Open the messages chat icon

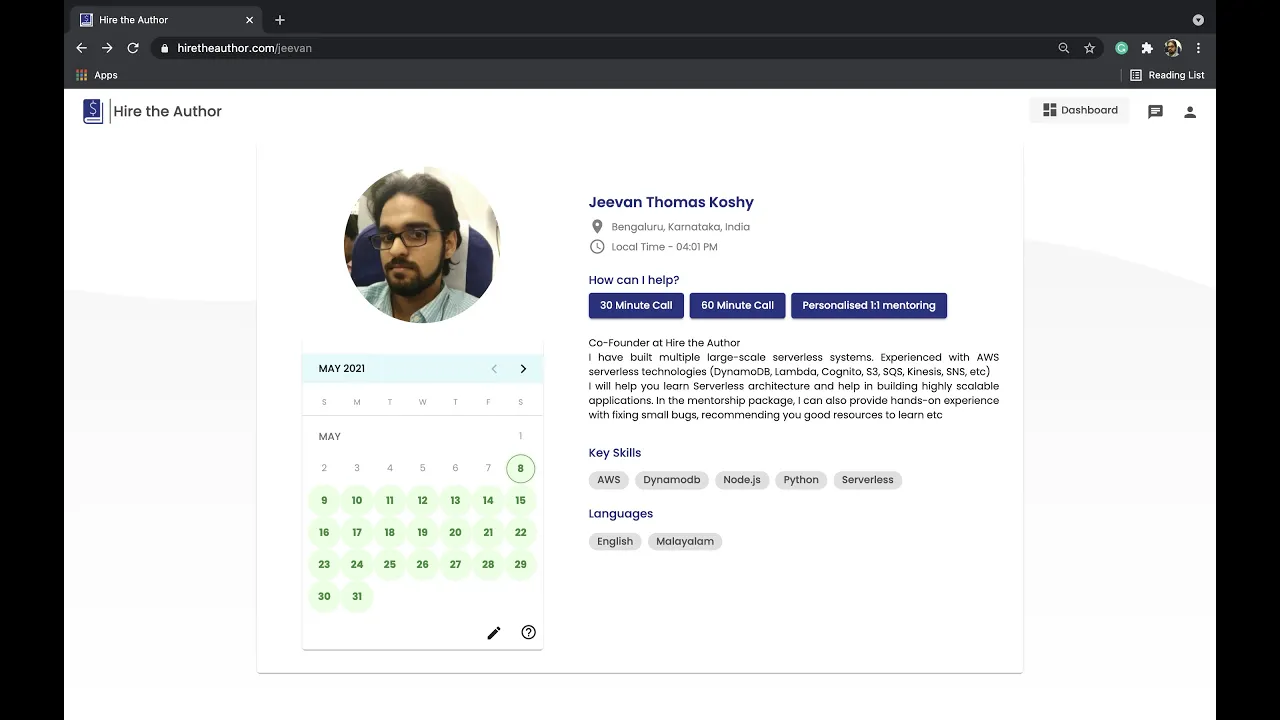(x=1155, y=112)
